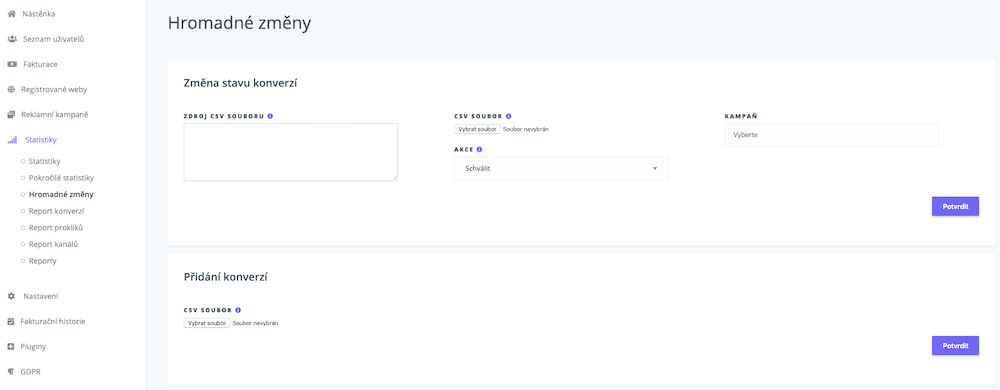Click the Fakturační historie calendar icon
The image size is (1000, 390).
[x=11, y=322]
